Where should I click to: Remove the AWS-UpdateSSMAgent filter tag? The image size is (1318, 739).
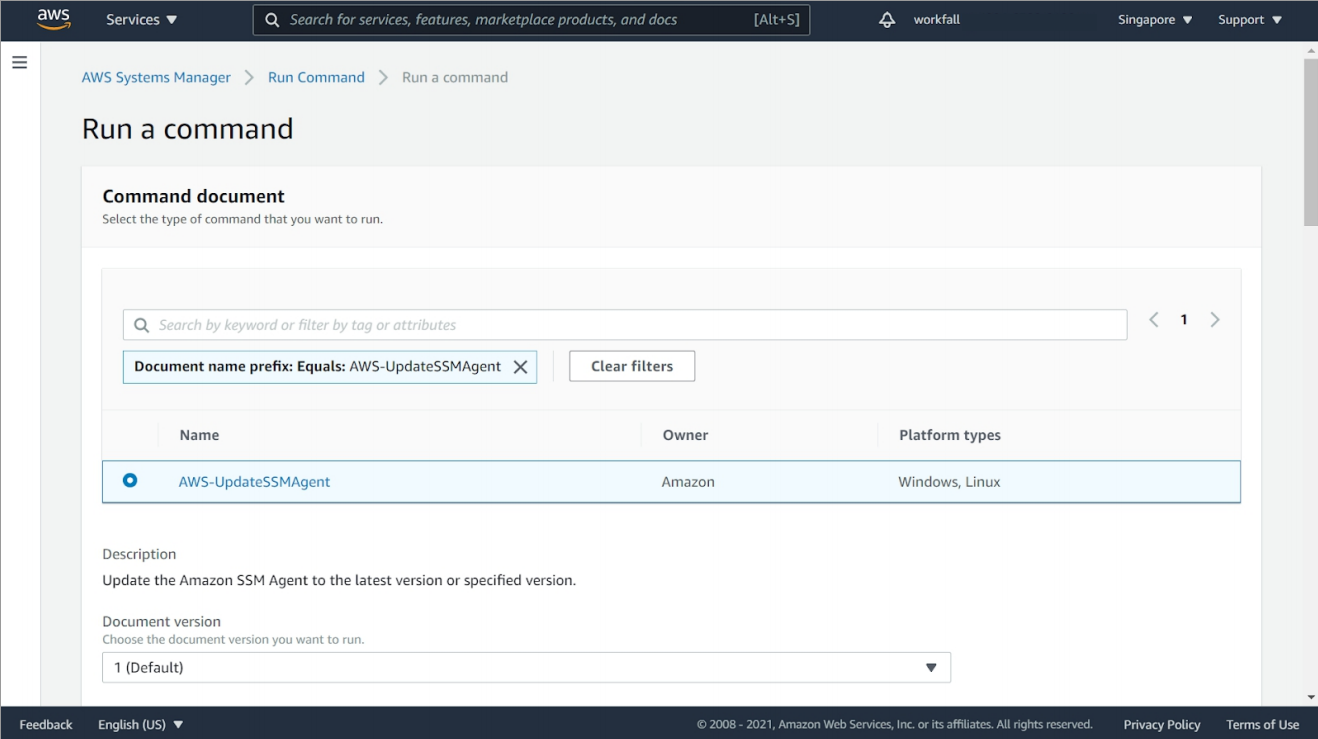pyautogui.click(x=520, y=367)
